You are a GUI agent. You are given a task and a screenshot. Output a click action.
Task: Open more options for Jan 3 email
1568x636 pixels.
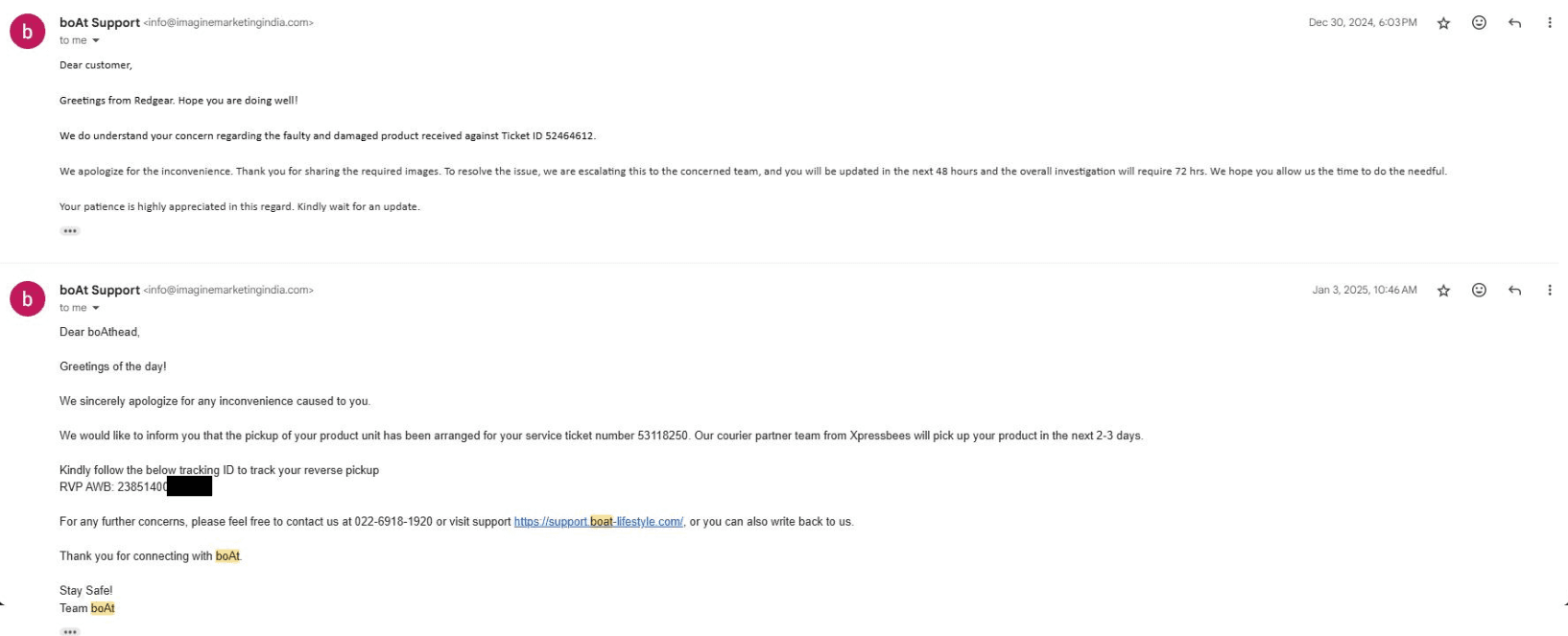(x=1549, y=291)
